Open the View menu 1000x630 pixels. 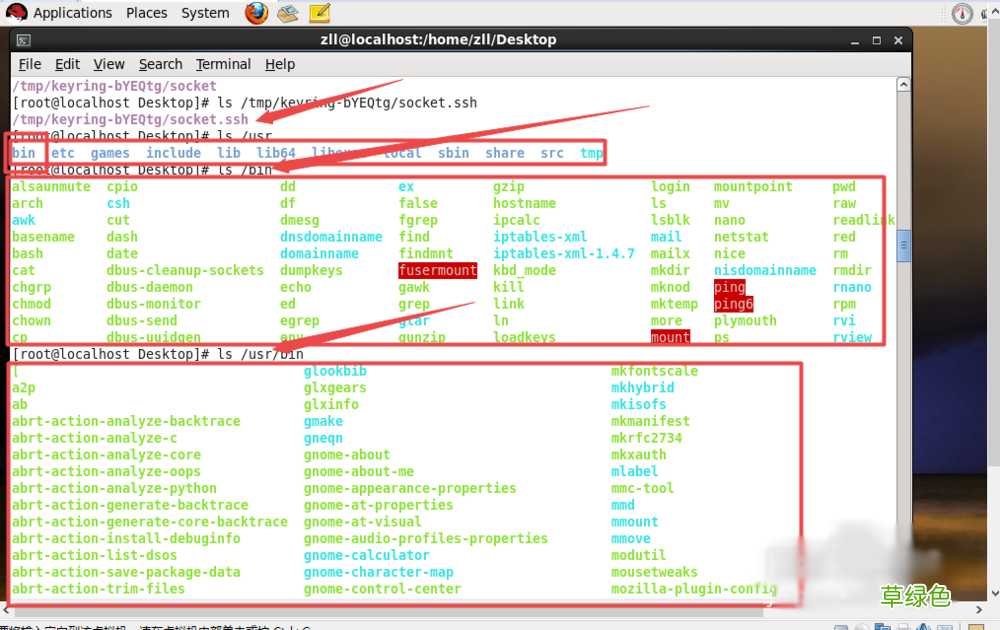point(109,64)
